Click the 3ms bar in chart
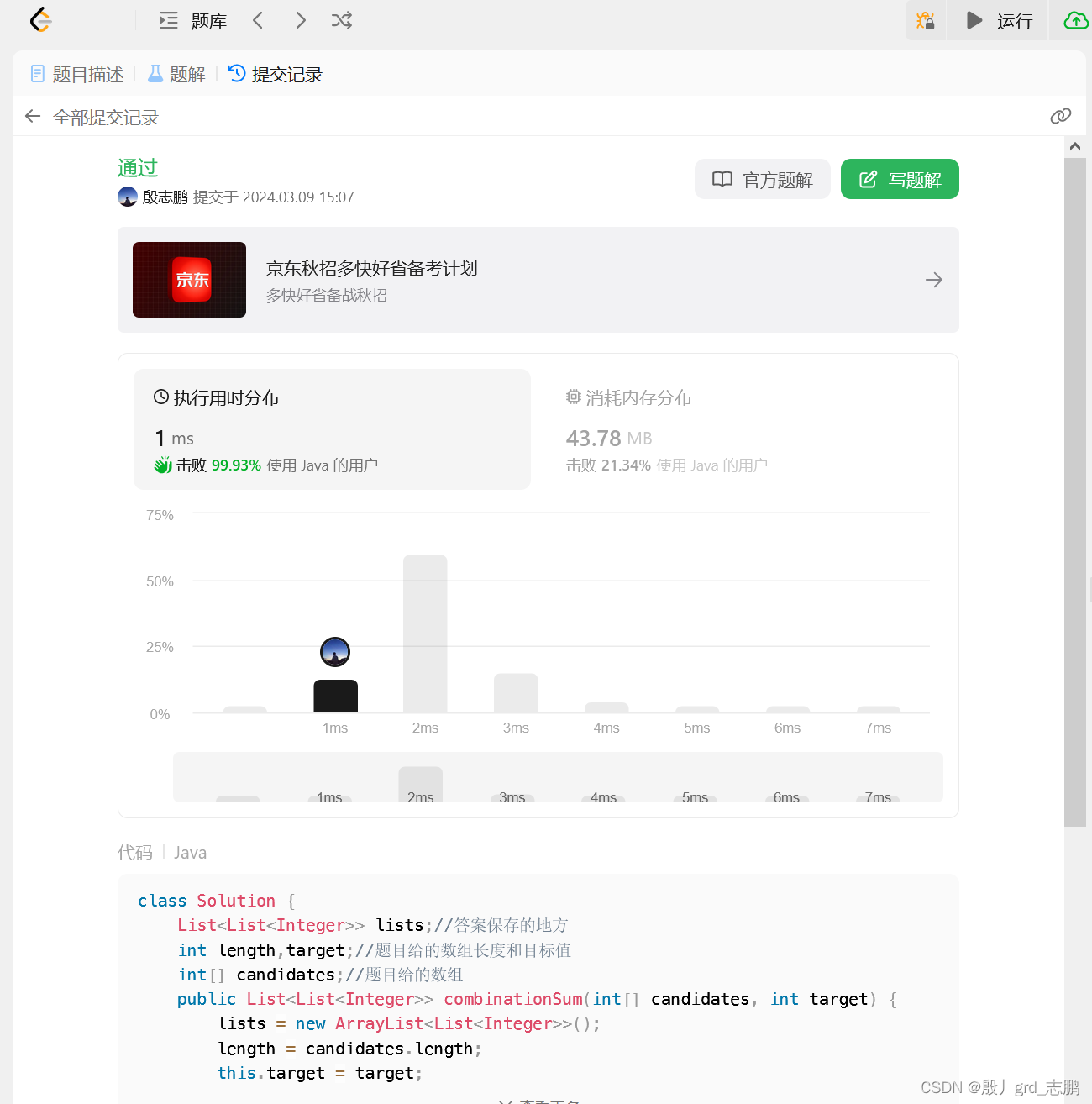 [516, 693]
